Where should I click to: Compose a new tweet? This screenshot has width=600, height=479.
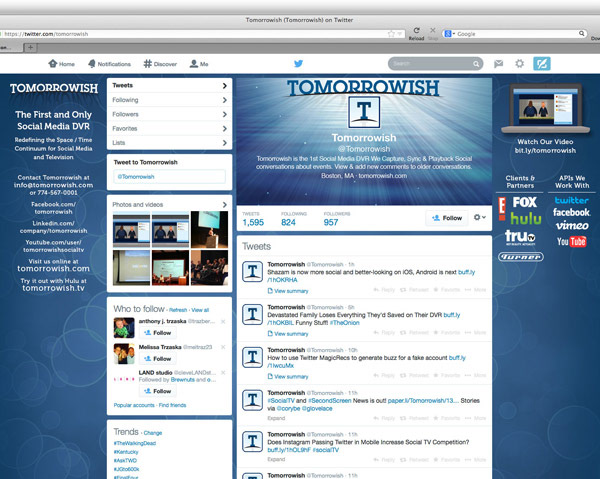point(542,64)
